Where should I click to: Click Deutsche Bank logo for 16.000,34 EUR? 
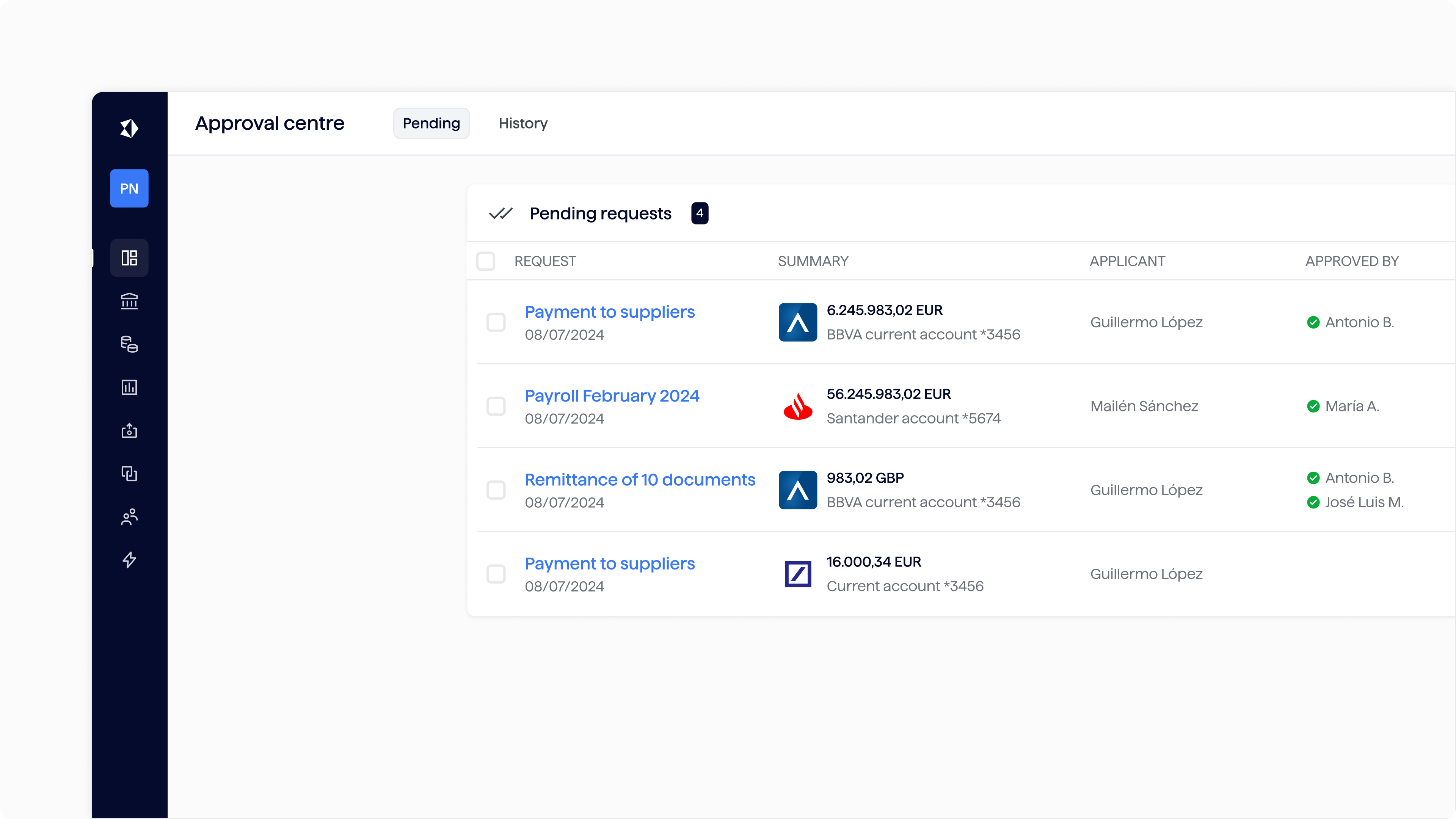[797, 574]
